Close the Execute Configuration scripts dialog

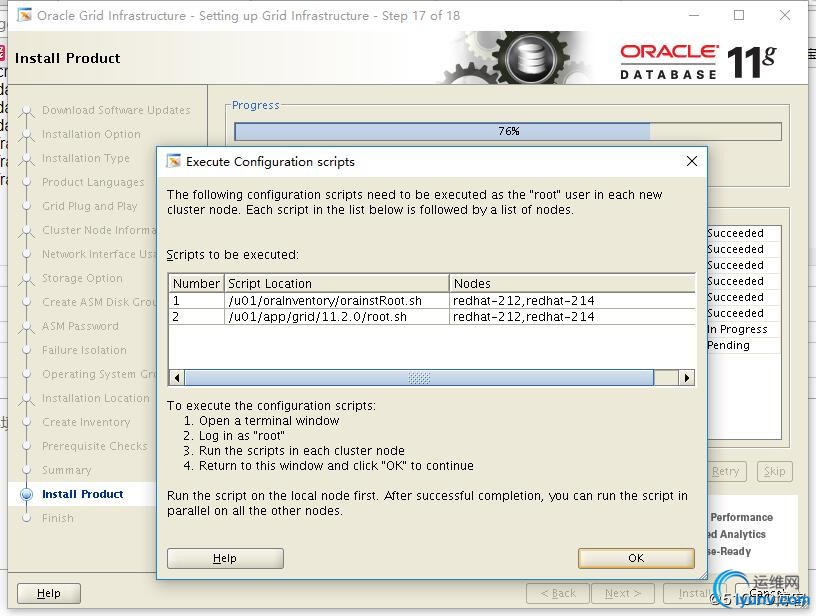[x=692, y=161]
